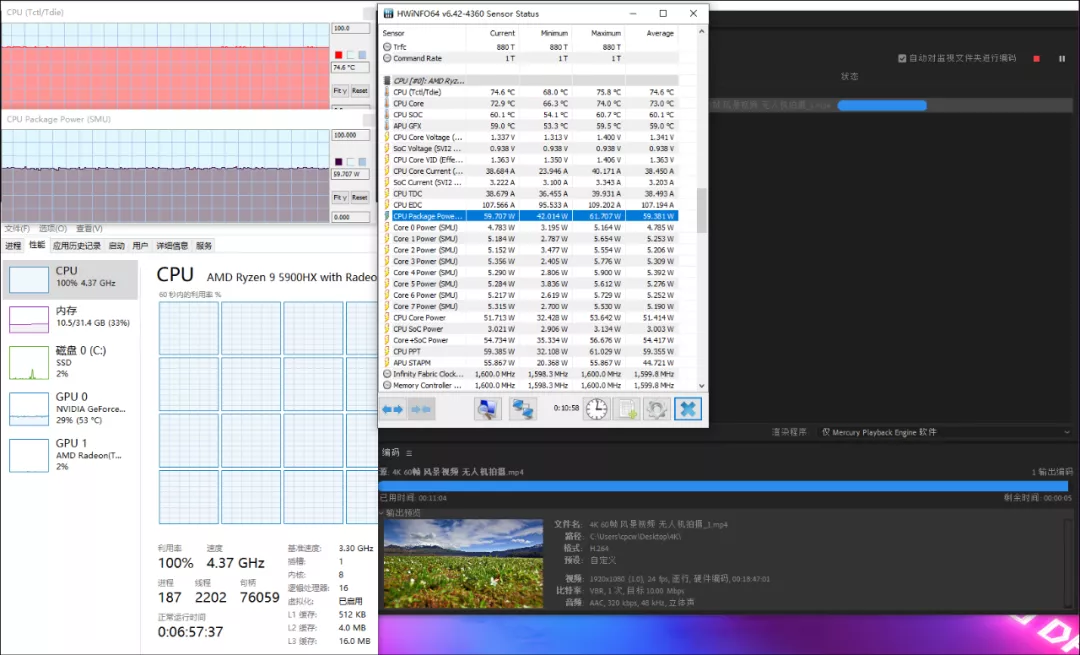Click Command Rate sensor row icon
Viewport: 1080px width, 655px height.
(387, 59)
